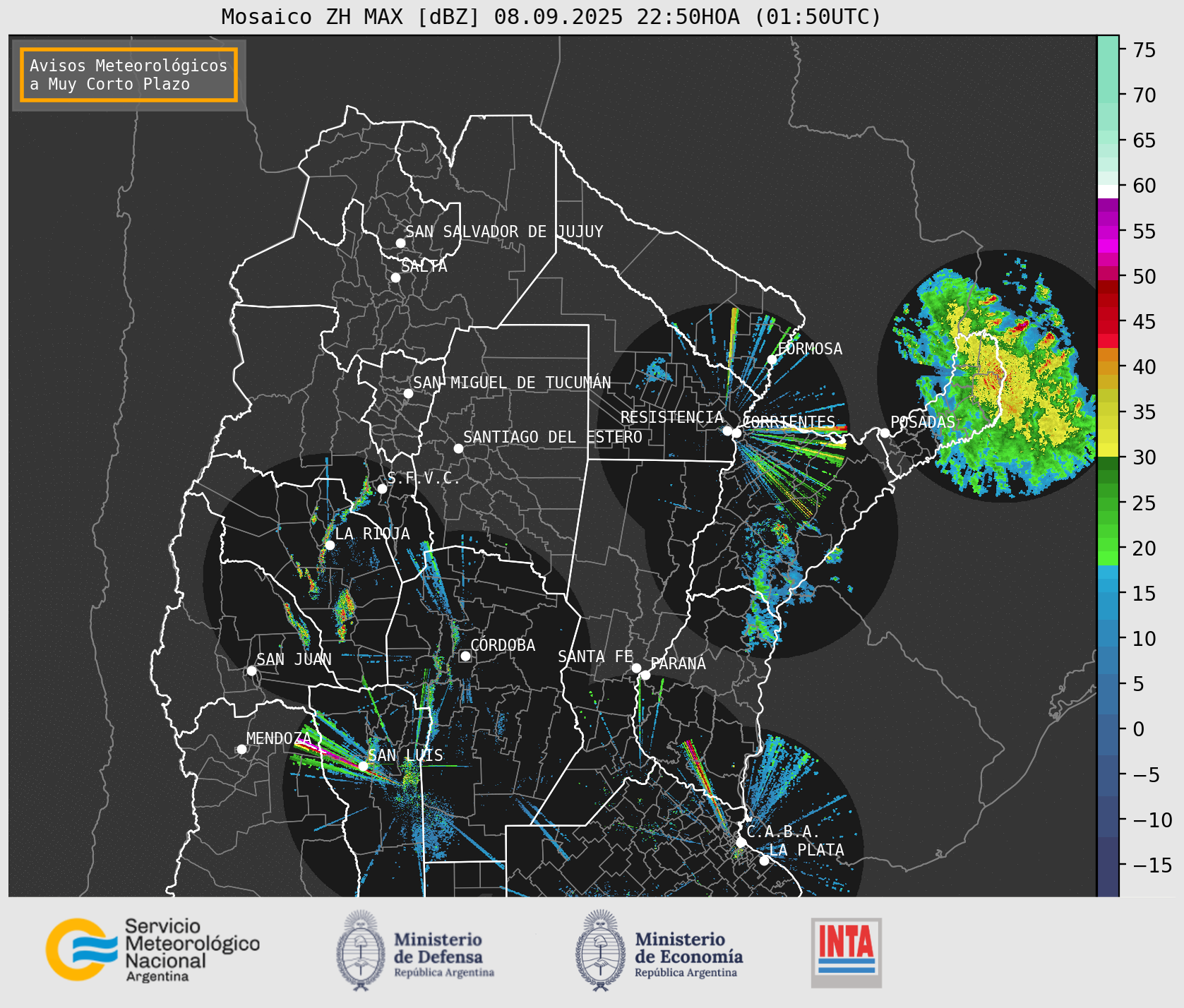
Task: Select the La Rioja city marker
Action: coord(330,545)
